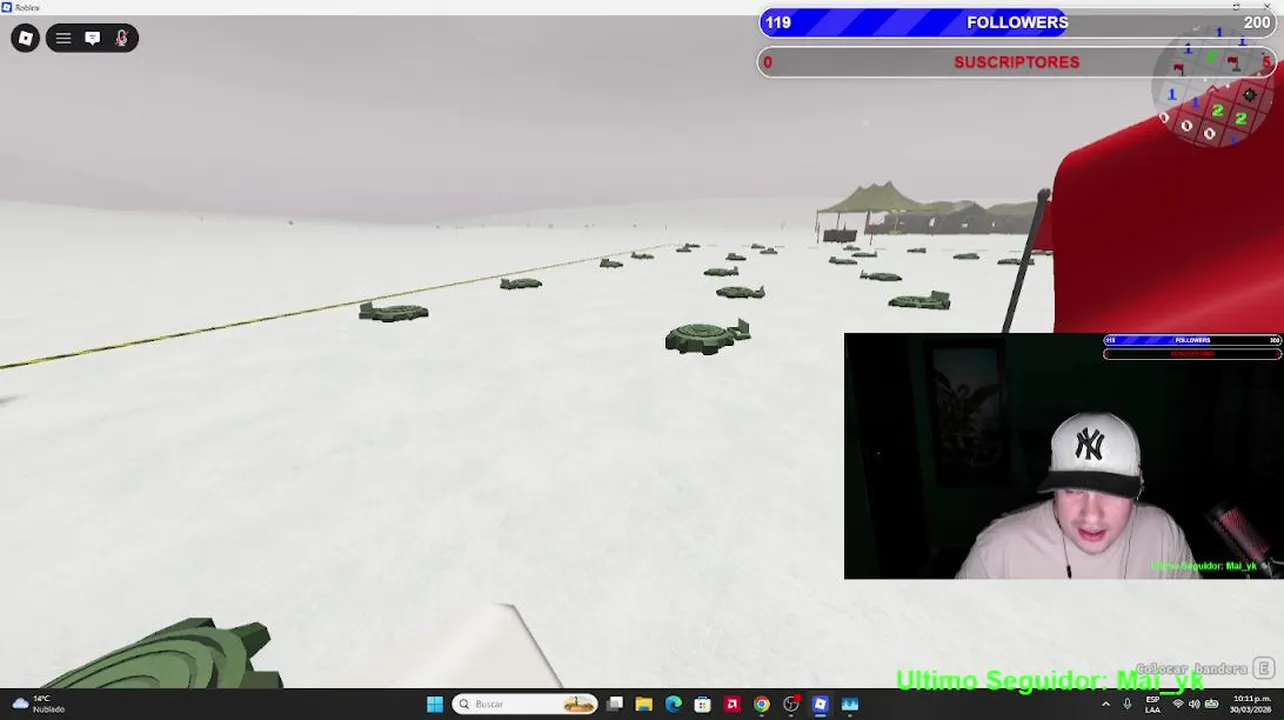Click the Roblox window title bar icon
This screenshot has width=1284, height=720.
[7, 7]
